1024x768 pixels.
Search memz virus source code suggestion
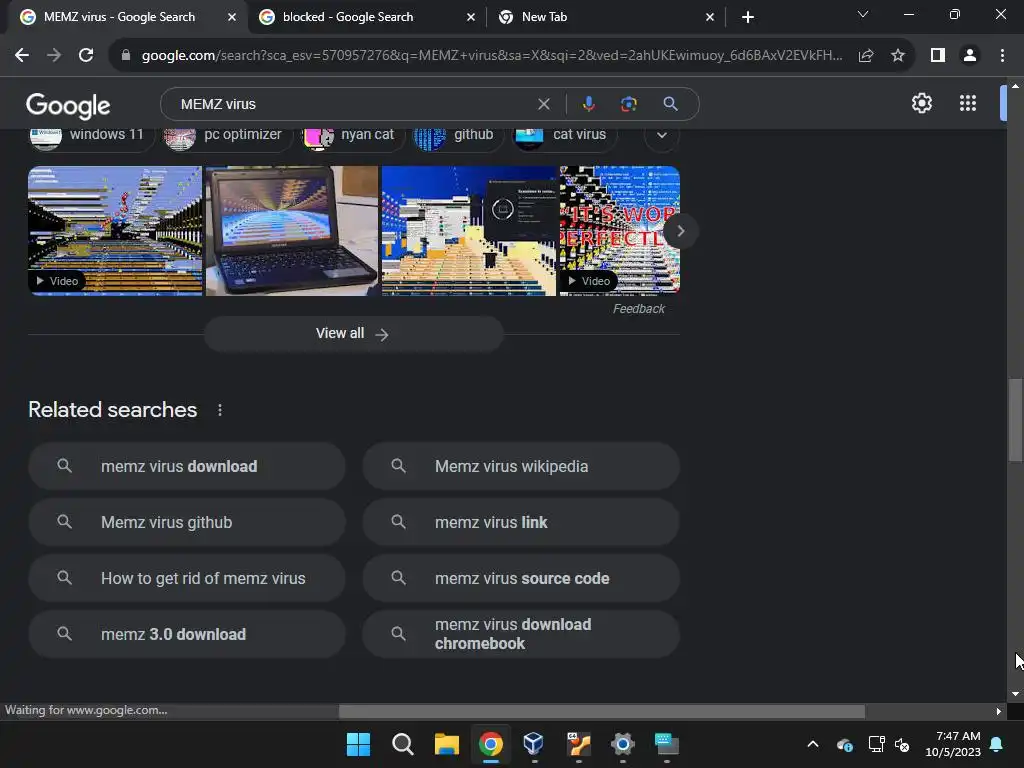521,578
